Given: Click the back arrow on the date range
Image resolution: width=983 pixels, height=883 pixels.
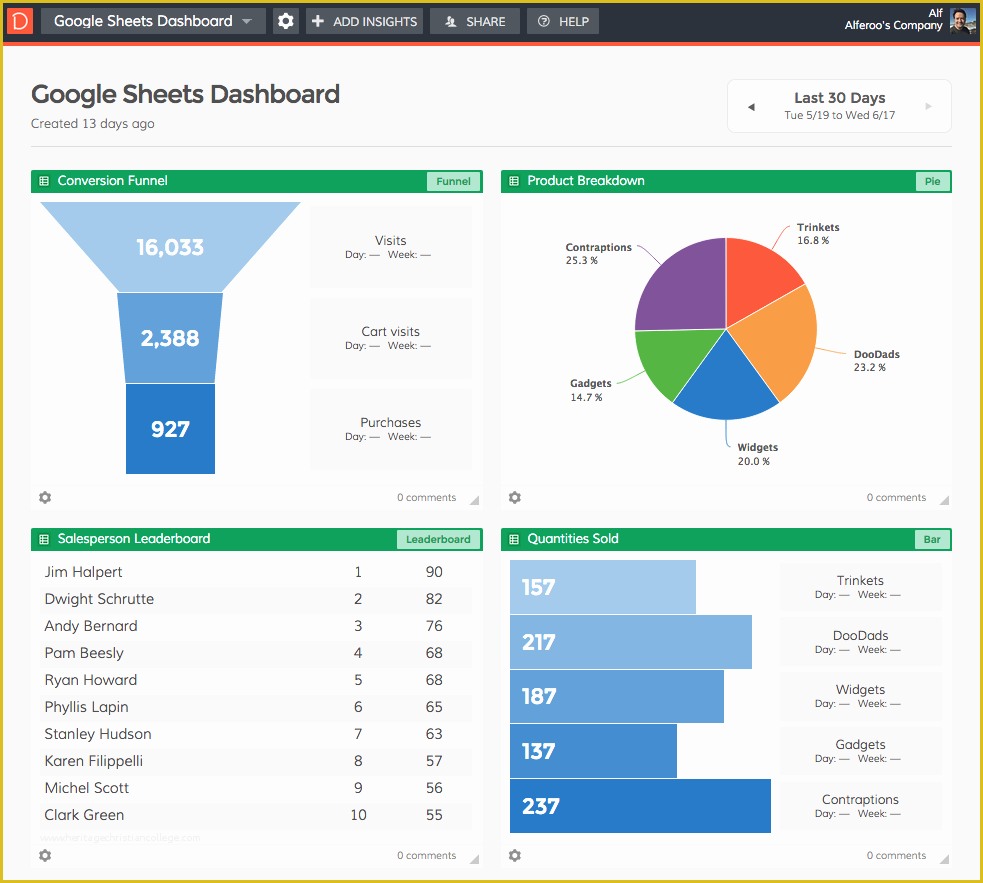Looking at the screenshot, I should click(751, 105).
